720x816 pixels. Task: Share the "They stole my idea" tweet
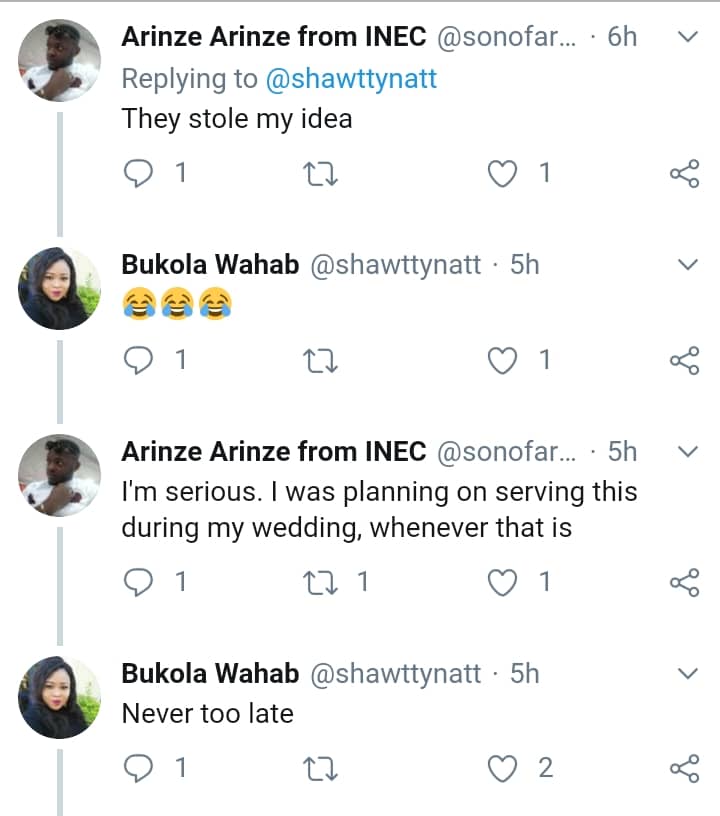(x=684, y=175)
